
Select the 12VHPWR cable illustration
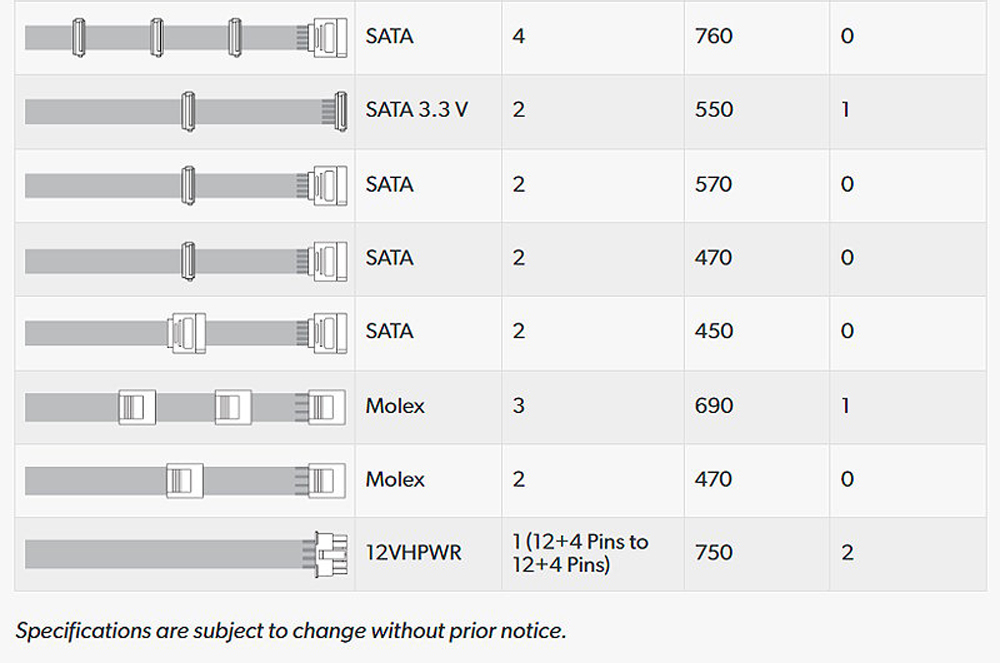185,553
